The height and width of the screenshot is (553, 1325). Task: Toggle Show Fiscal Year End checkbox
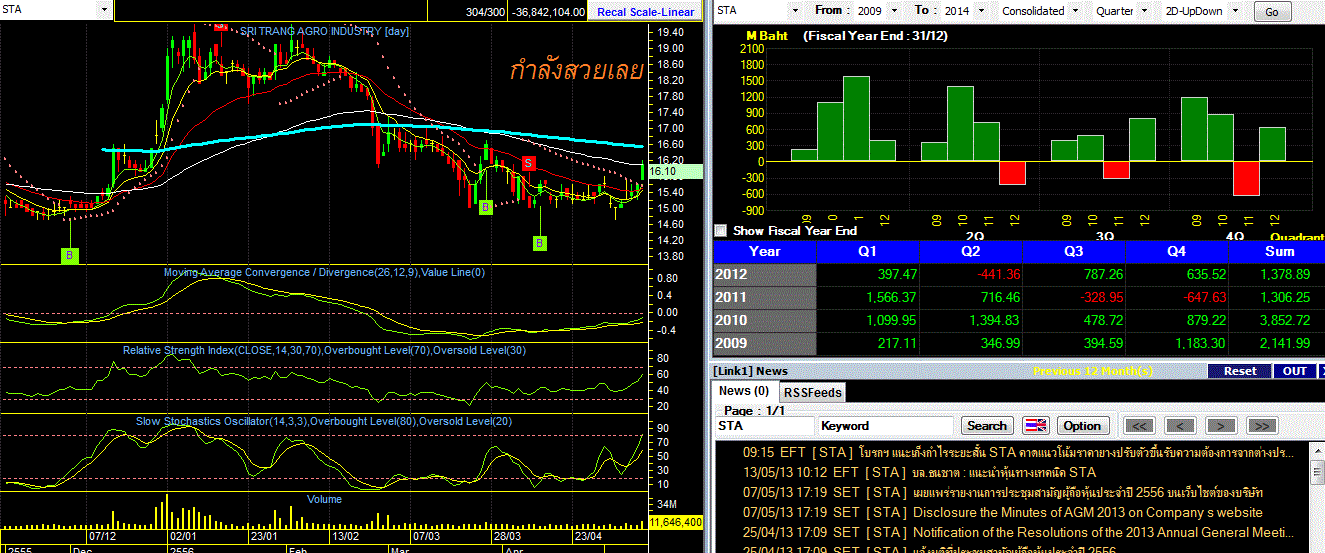pos(721,230)
